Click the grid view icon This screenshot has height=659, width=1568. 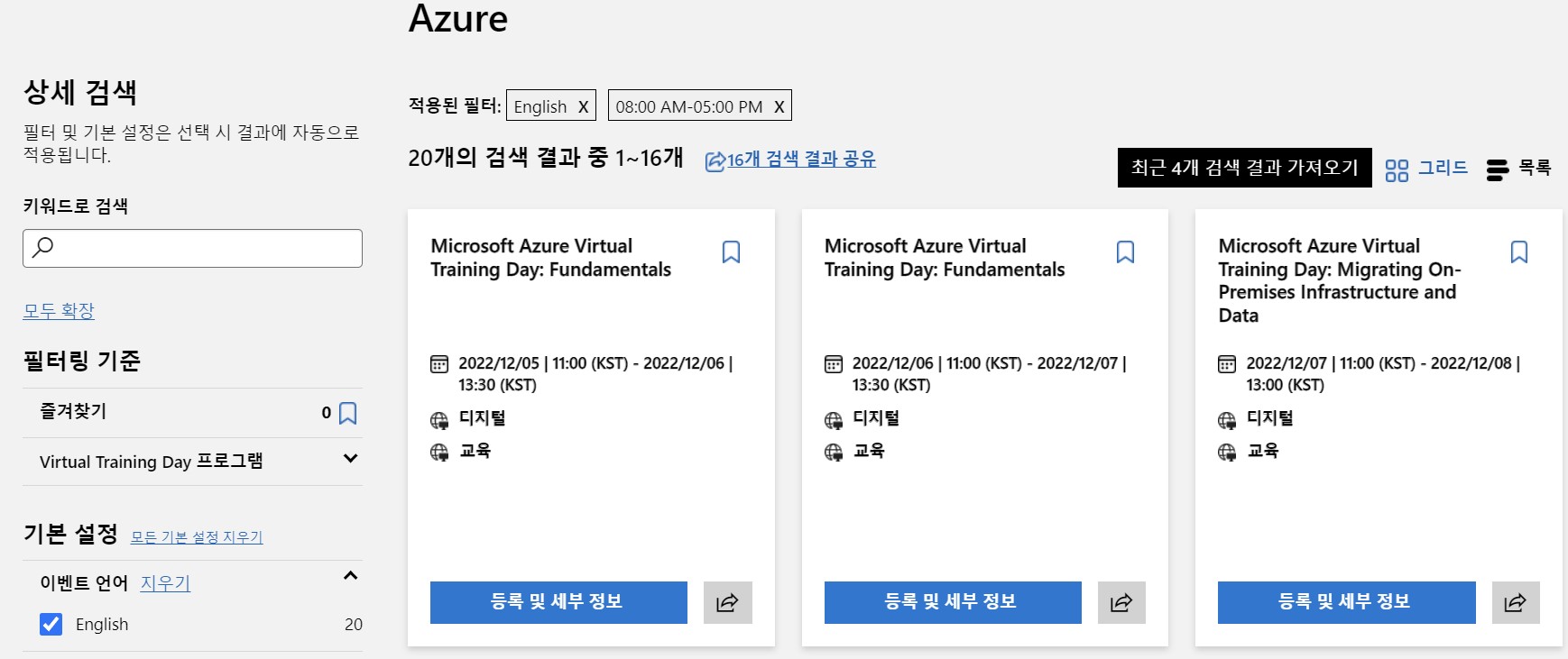pos(1397,170)
